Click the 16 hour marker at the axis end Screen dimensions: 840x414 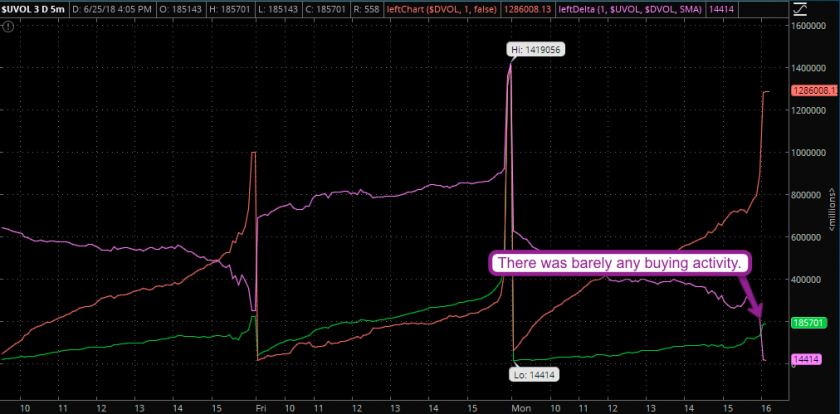click(765, 407)
